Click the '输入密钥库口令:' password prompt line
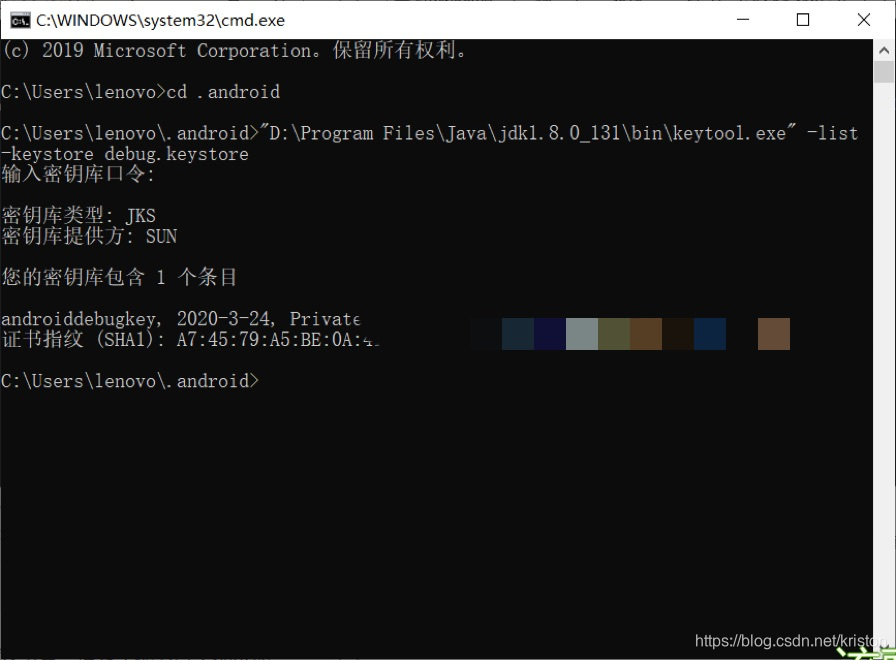Screen dimensions: 896x660 click(78, 174)
